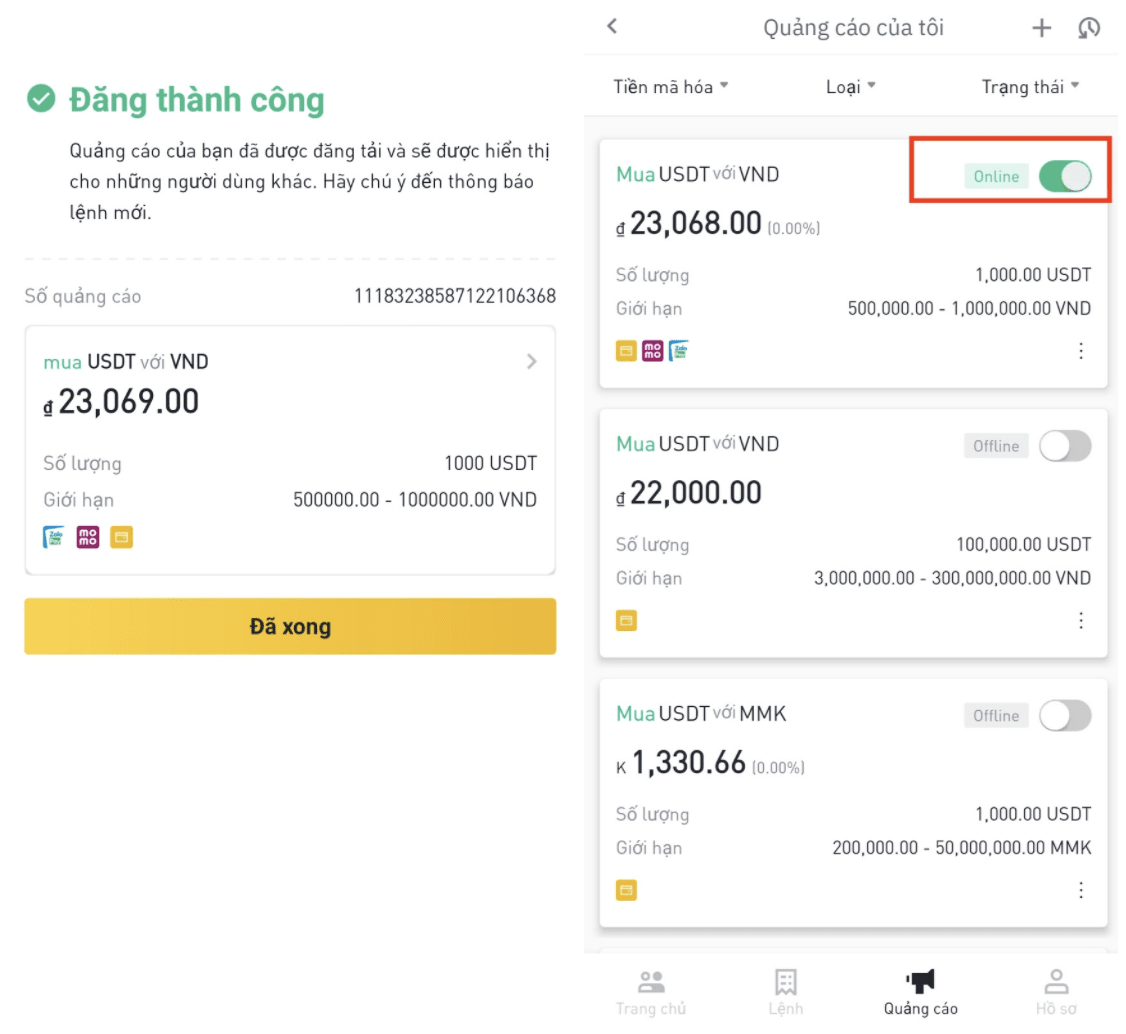Screen dimensions: 1126x1034
Task: Expand the Loại filter dropdown
Action: pos(851,87)
